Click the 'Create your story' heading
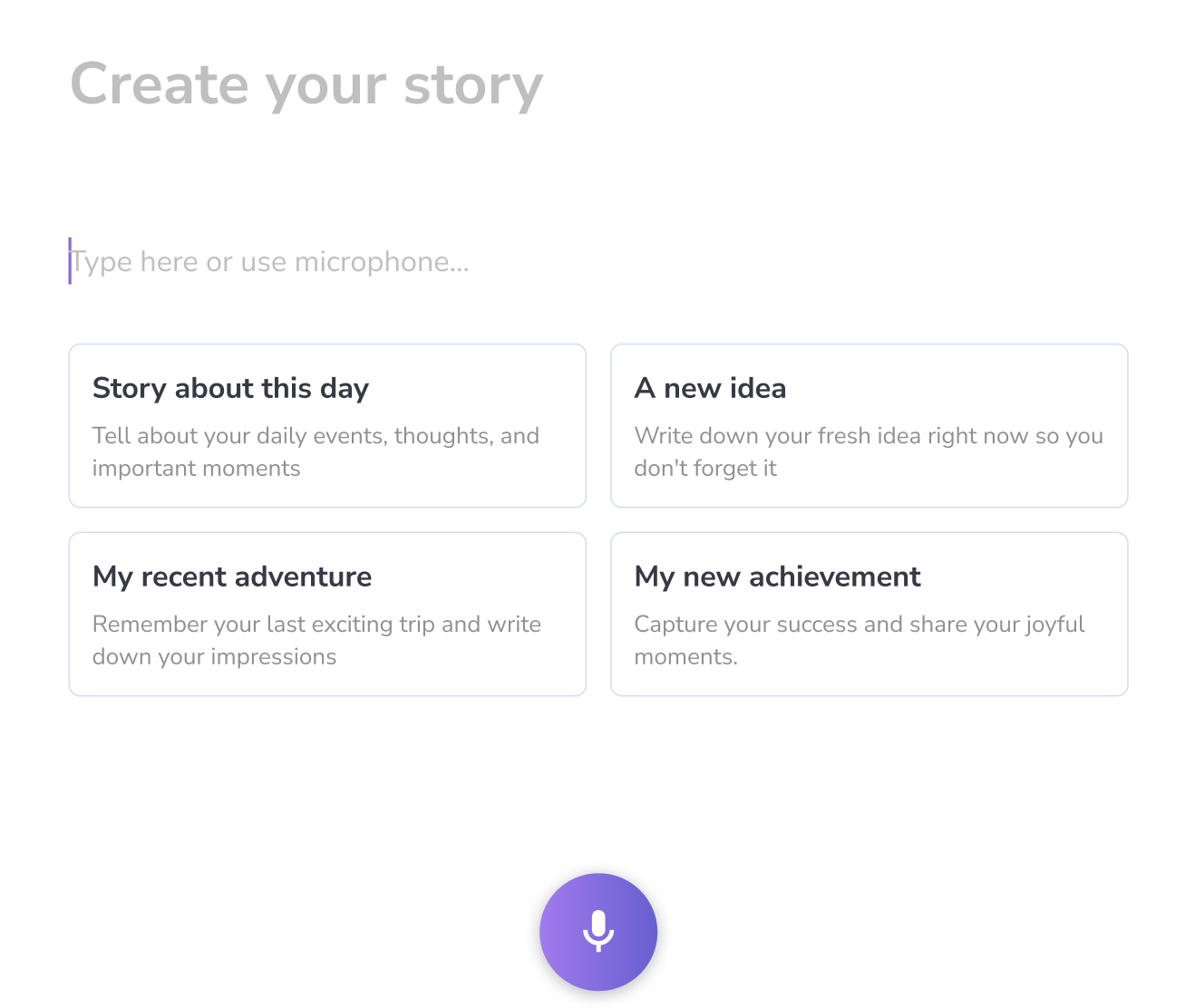Viewport: 1195px width, 1008px height. tap(306, 84)
